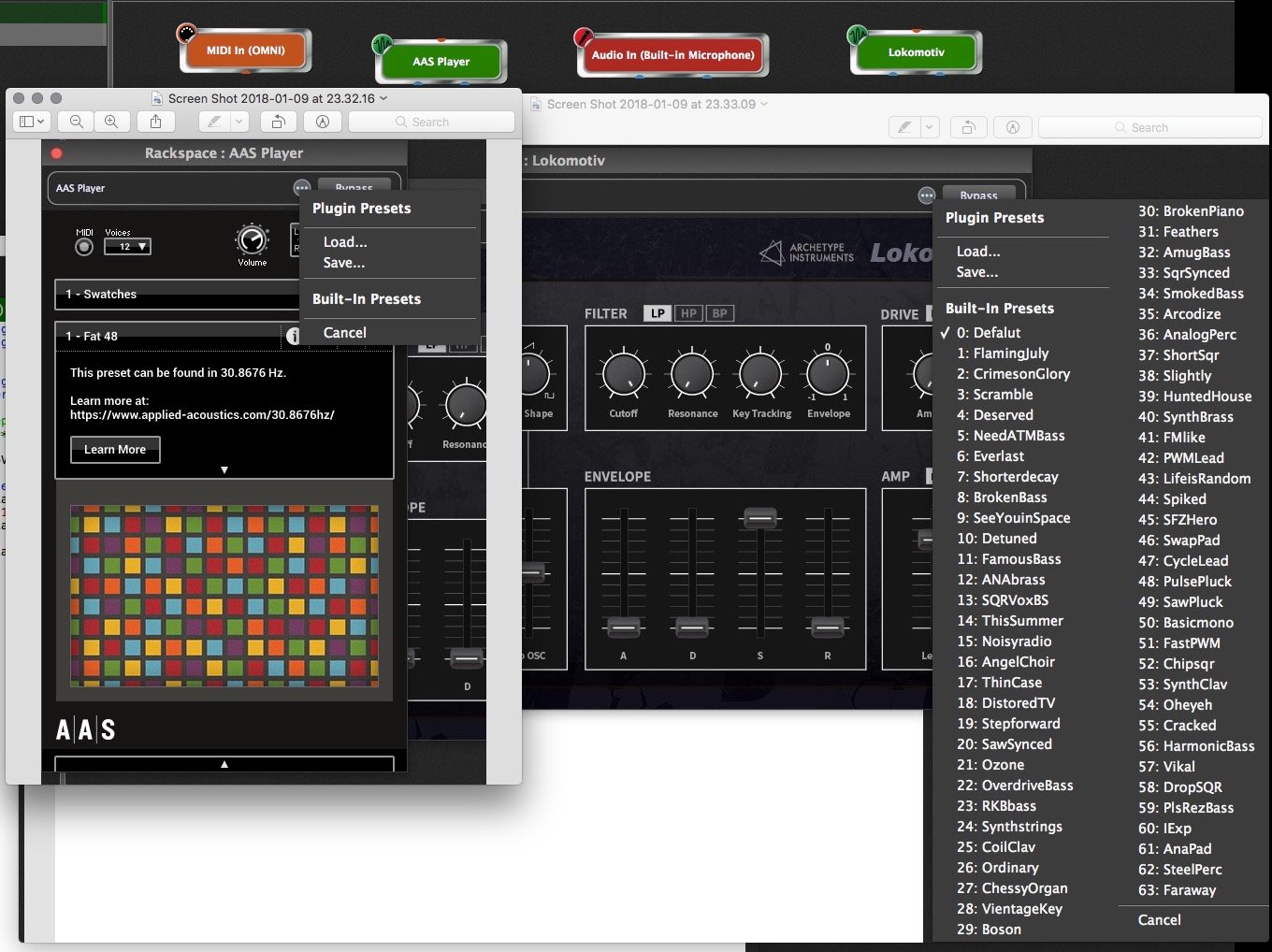The height and width of the screenshot is (952, 1272).
Task: Open highlight dropdown in the 23.33.09 window
Action: tap(929, 127)
